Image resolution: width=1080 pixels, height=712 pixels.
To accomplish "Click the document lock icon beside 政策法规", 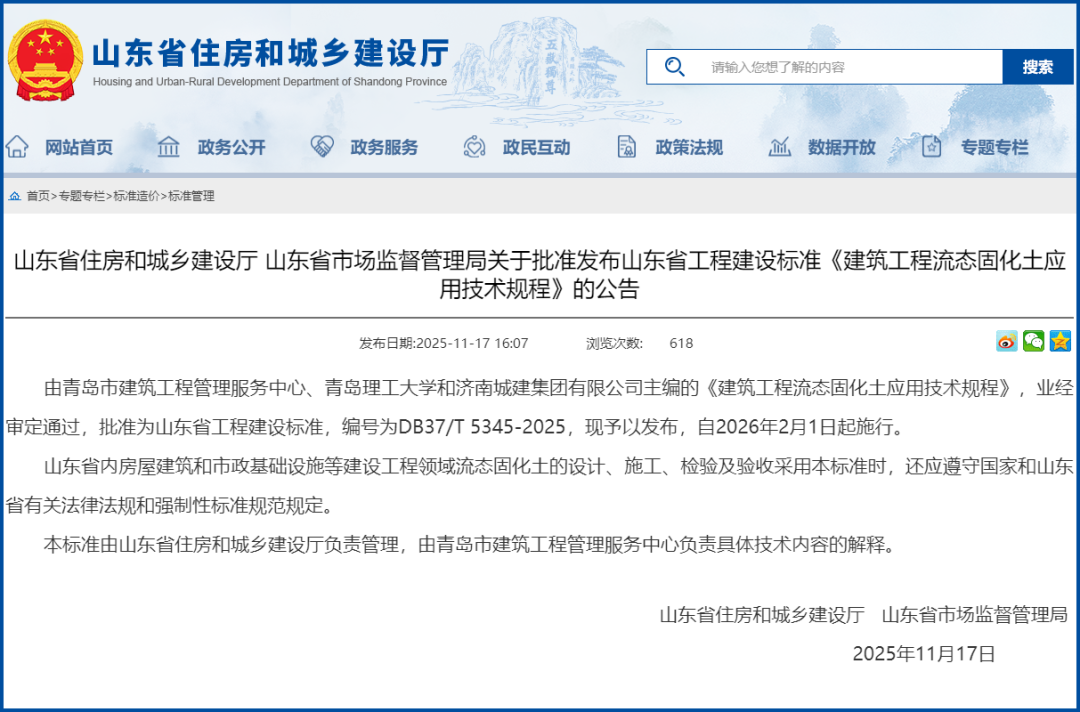I will (627, 147).
